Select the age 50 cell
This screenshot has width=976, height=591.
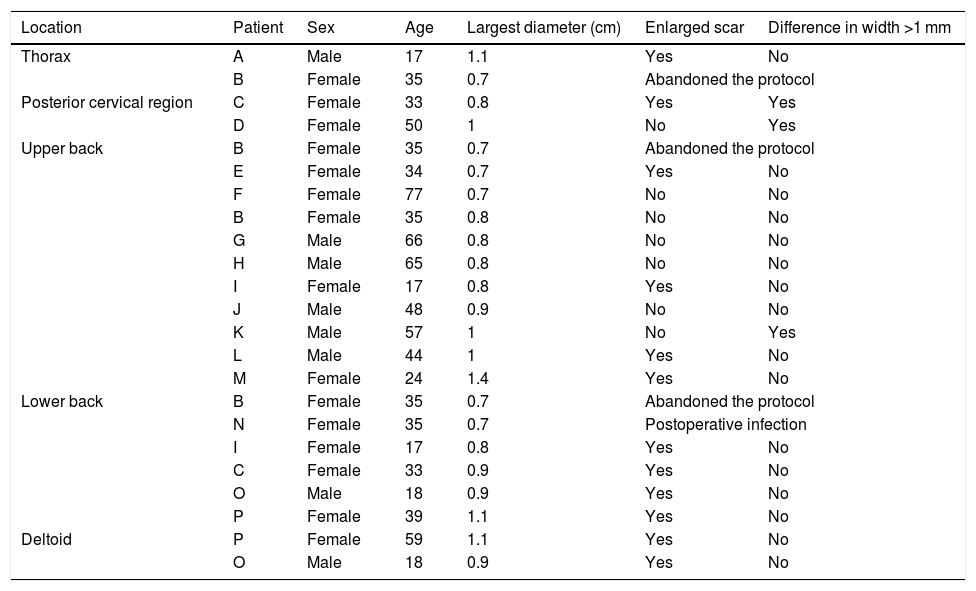point(407,125)
